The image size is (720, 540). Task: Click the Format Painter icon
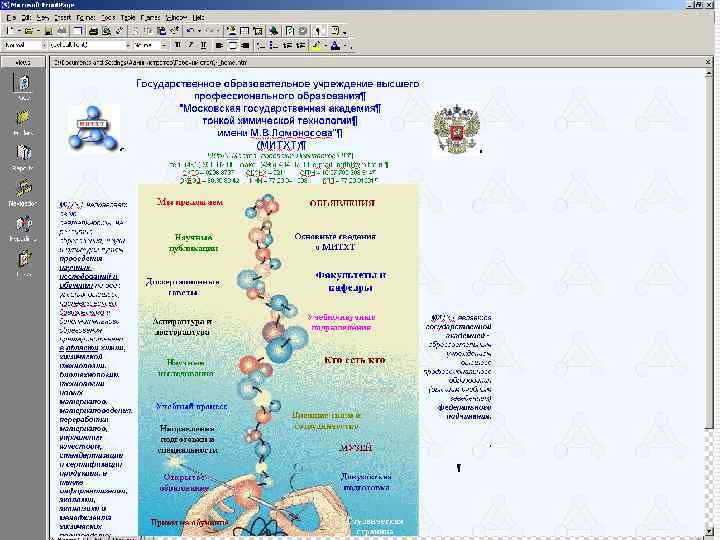(x=174, y=31)
